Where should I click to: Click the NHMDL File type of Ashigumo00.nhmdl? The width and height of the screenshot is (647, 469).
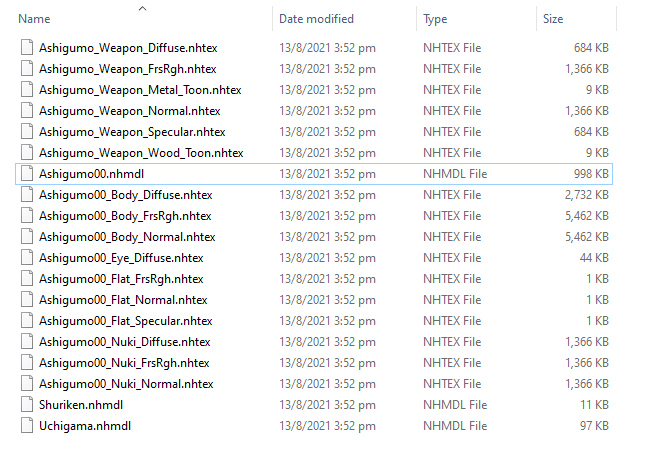[x=455, y=174]
